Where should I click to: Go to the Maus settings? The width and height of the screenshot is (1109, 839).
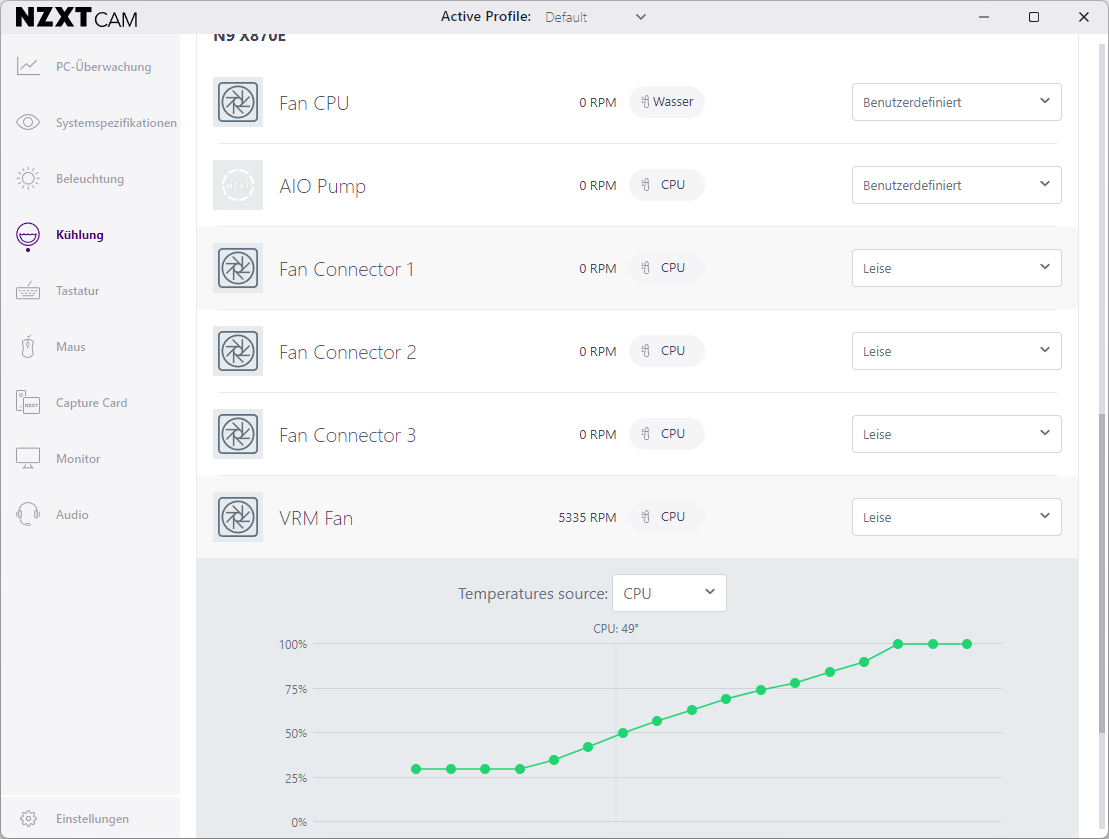[x=70, y=347]
